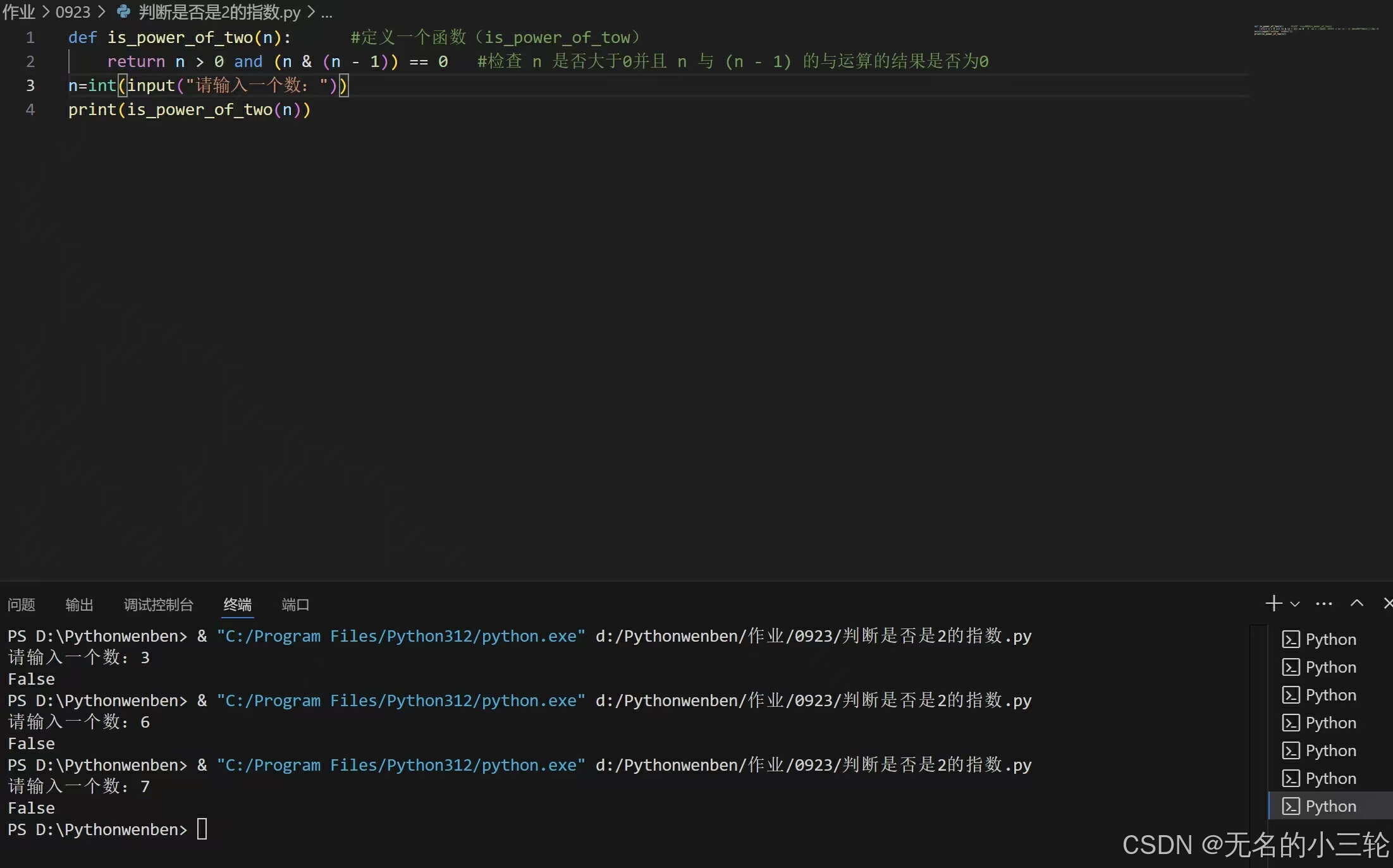
Task: Open the terminal panel more actions ellipsis
Action: (x=1323, y=604)
